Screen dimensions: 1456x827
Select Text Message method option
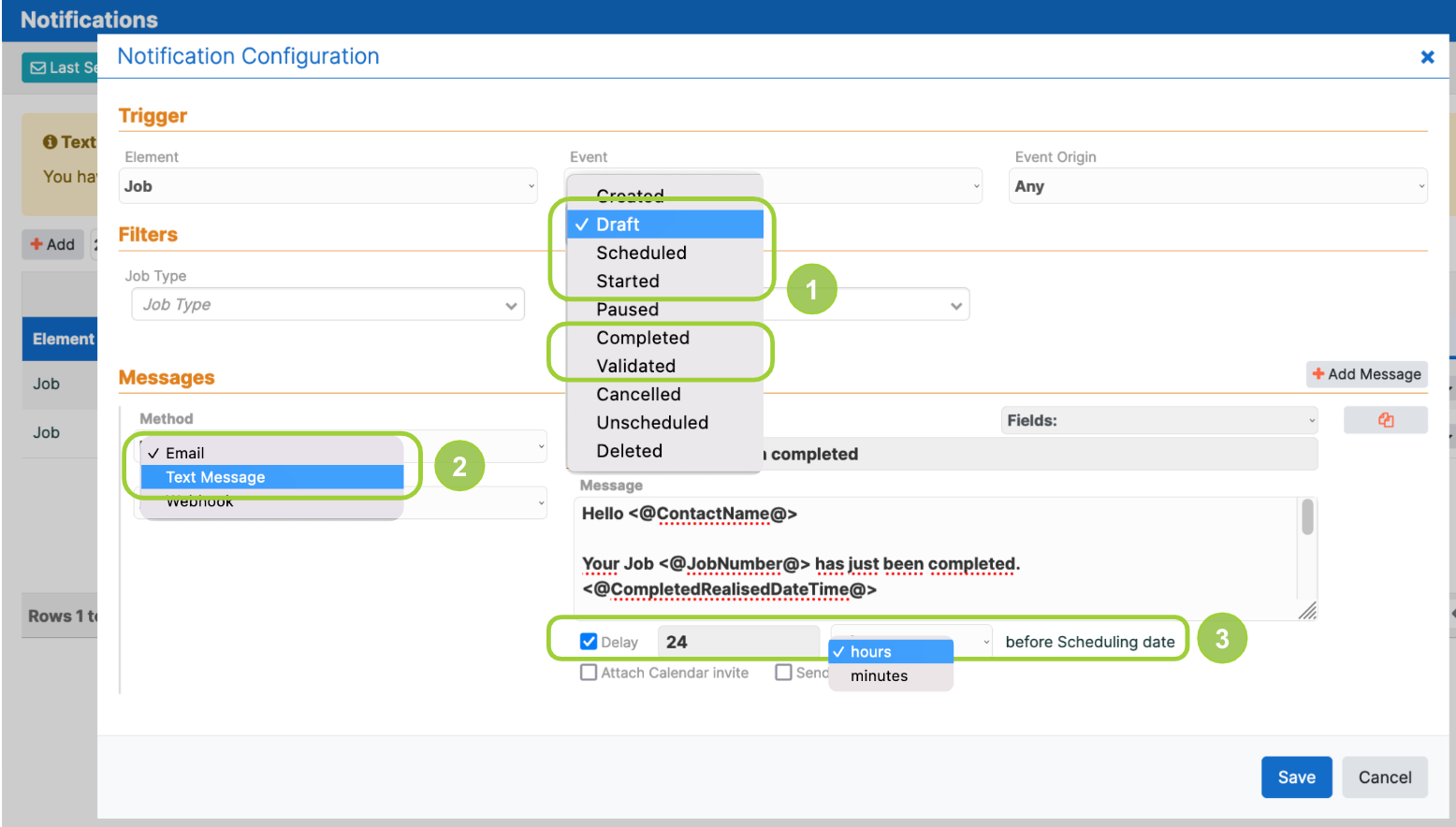[x=272, y=477]
